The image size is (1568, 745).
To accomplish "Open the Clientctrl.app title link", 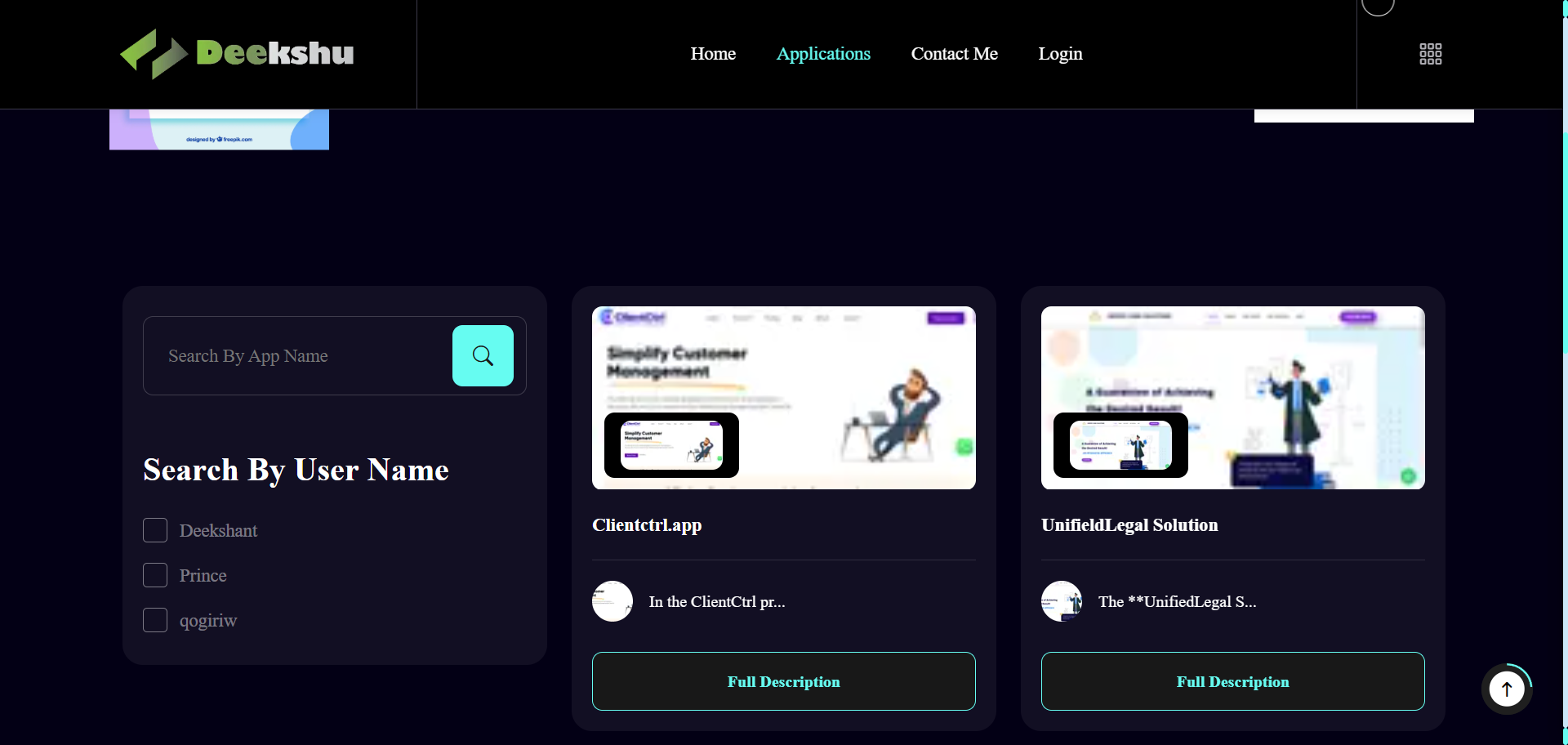I will pyautogui.click(x=647, y=525).
